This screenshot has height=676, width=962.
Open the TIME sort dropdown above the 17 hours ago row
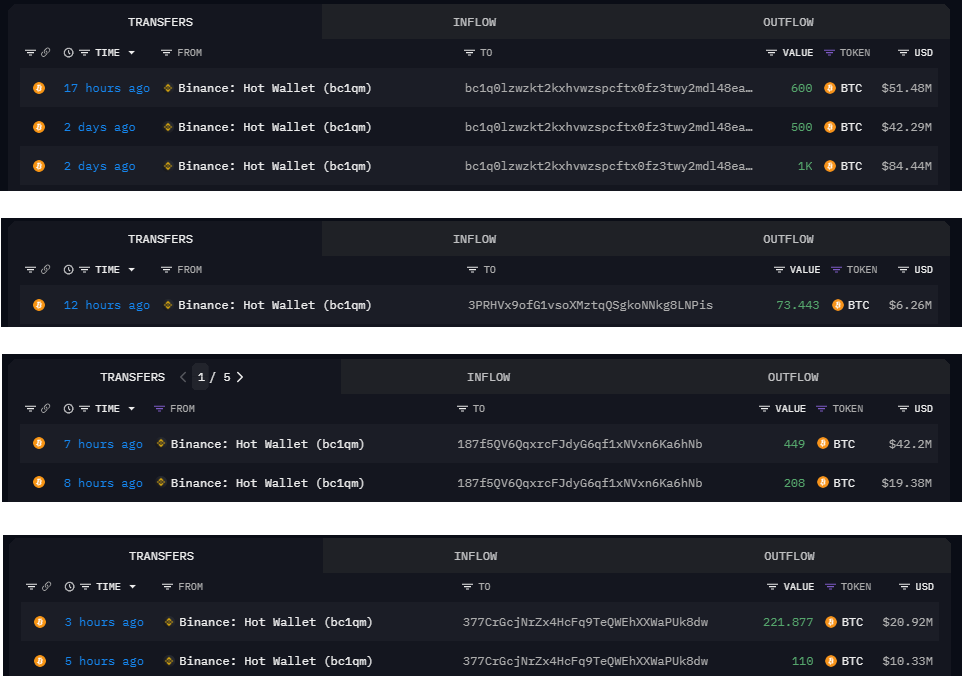click(x=131, y=53)
